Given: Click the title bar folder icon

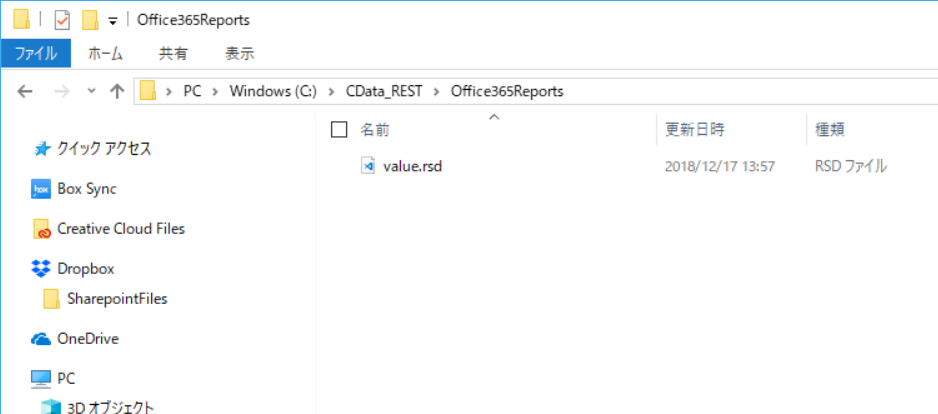Looking at the screenshot, I should [22, 20].
